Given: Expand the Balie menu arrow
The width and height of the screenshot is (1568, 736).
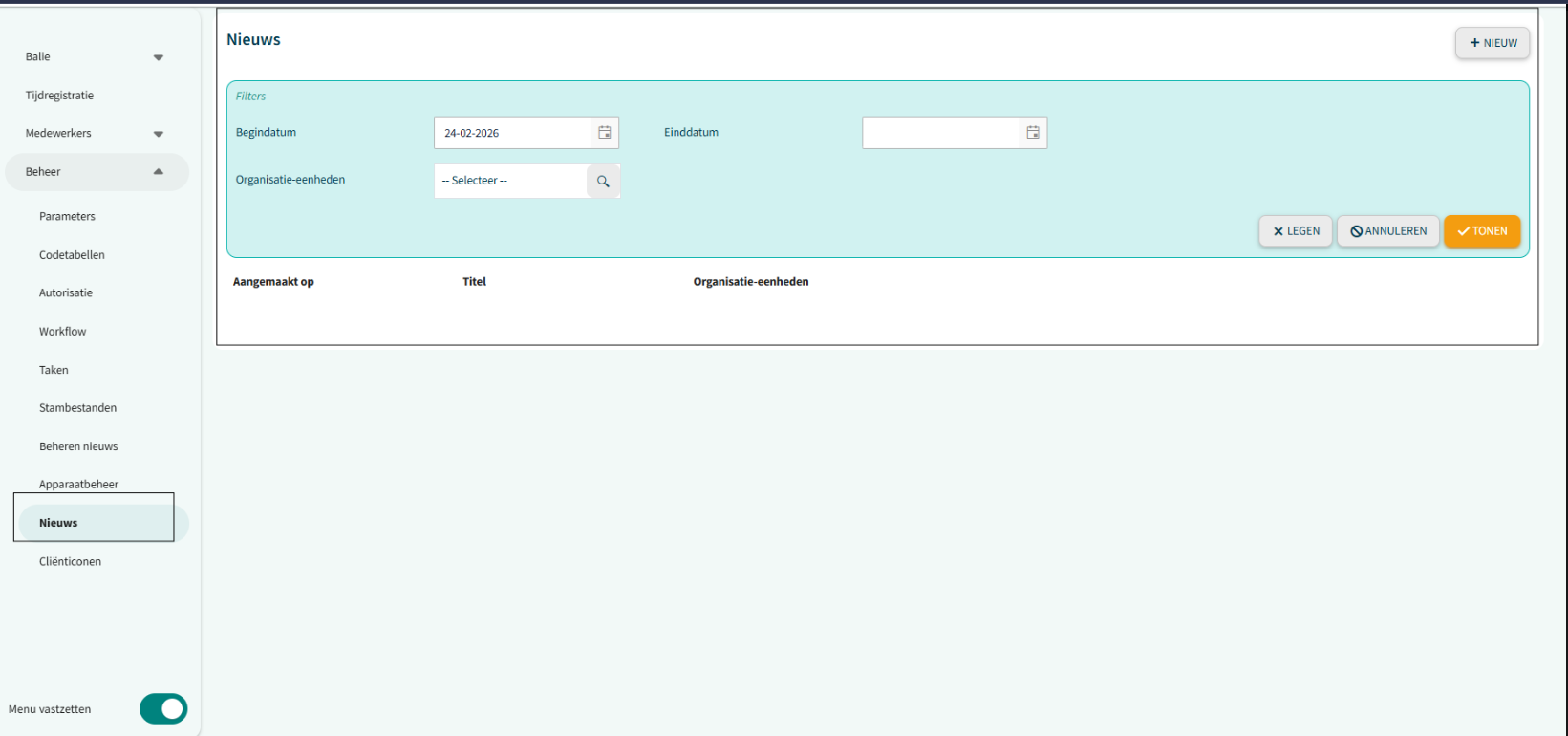Looking at the screenshot, I should [159, 57].
